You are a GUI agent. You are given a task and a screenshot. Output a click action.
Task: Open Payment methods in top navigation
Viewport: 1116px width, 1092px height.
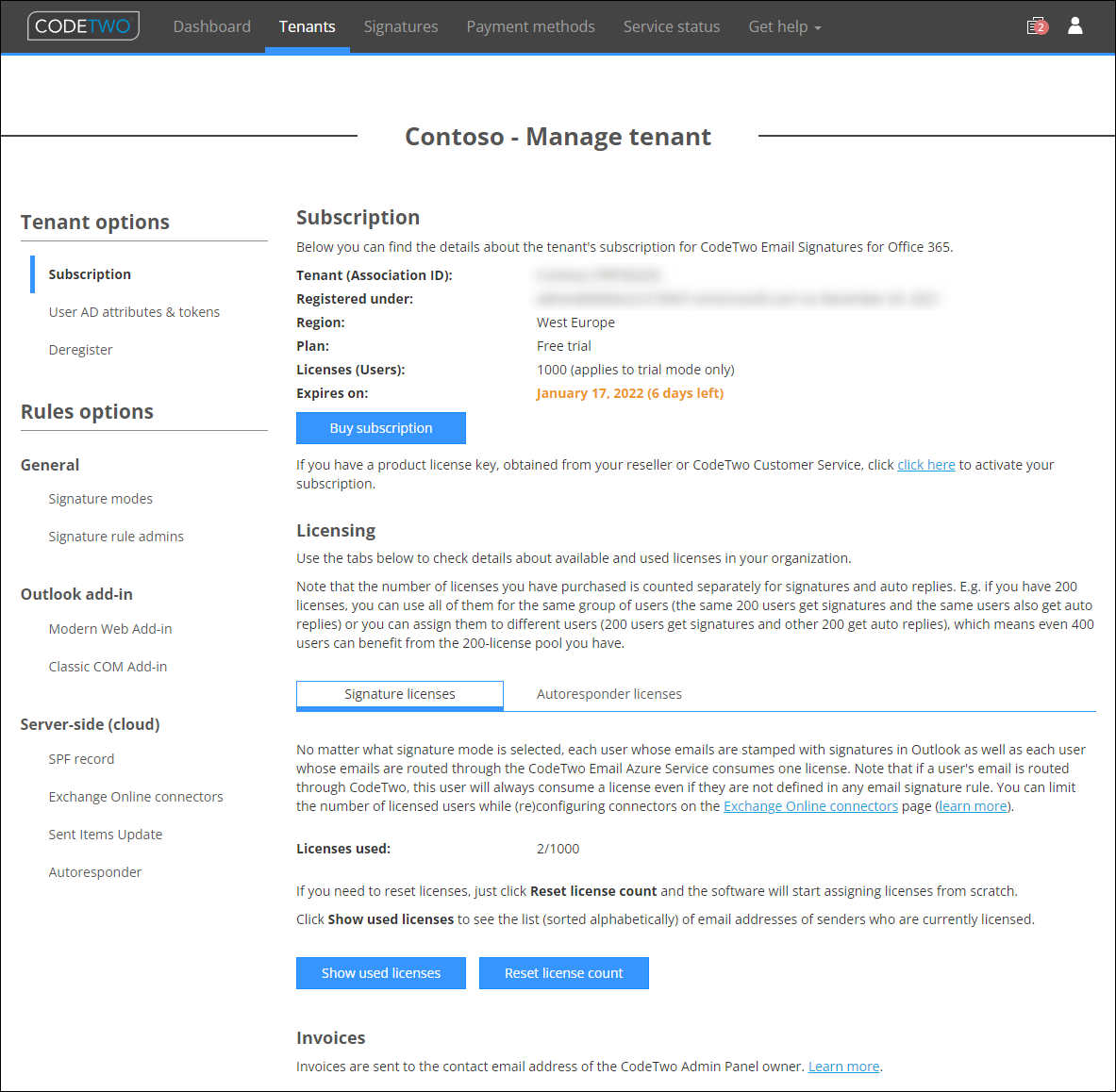(530, 27)
